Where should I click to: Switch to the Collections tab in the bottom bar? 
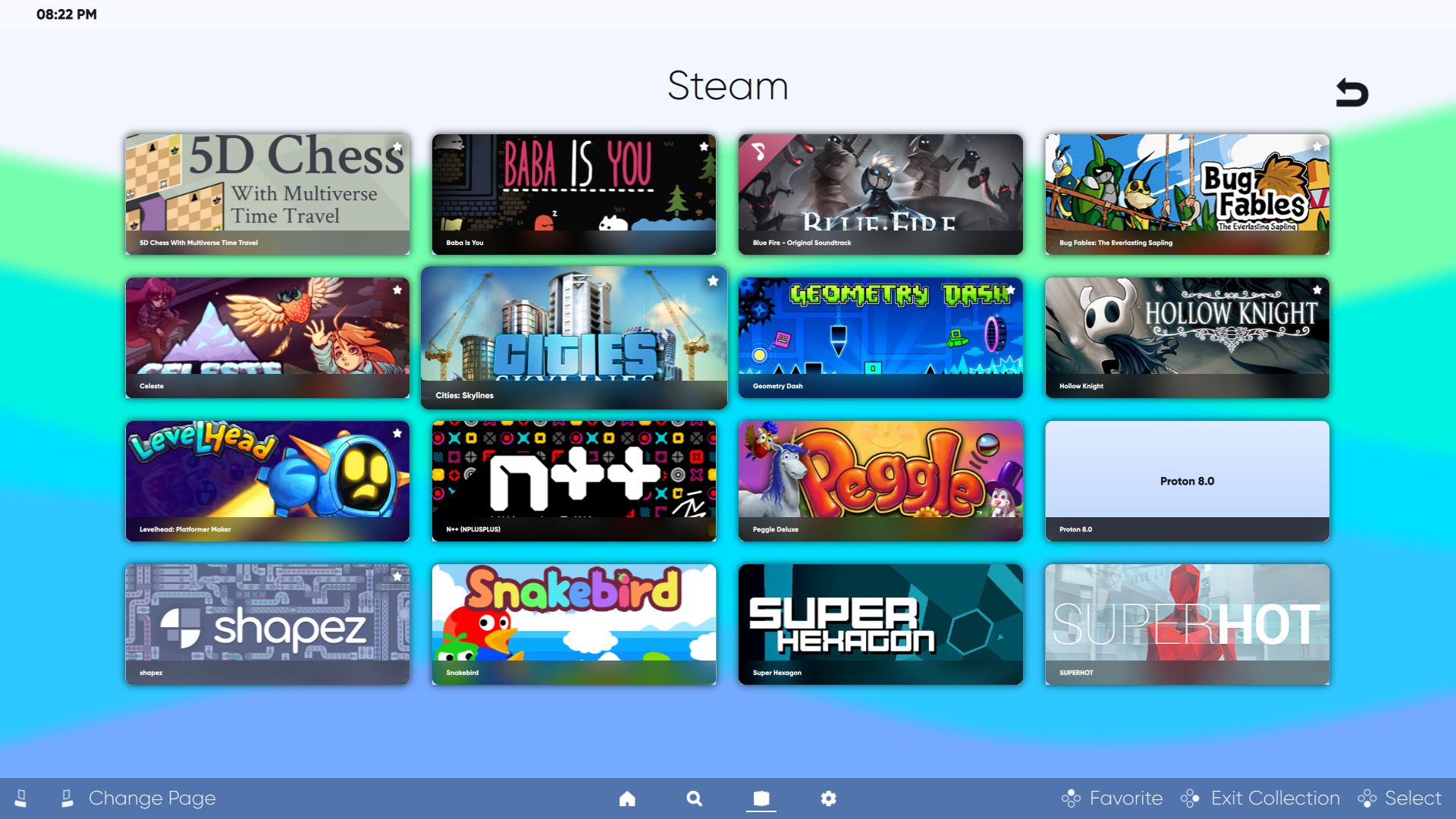761,799
